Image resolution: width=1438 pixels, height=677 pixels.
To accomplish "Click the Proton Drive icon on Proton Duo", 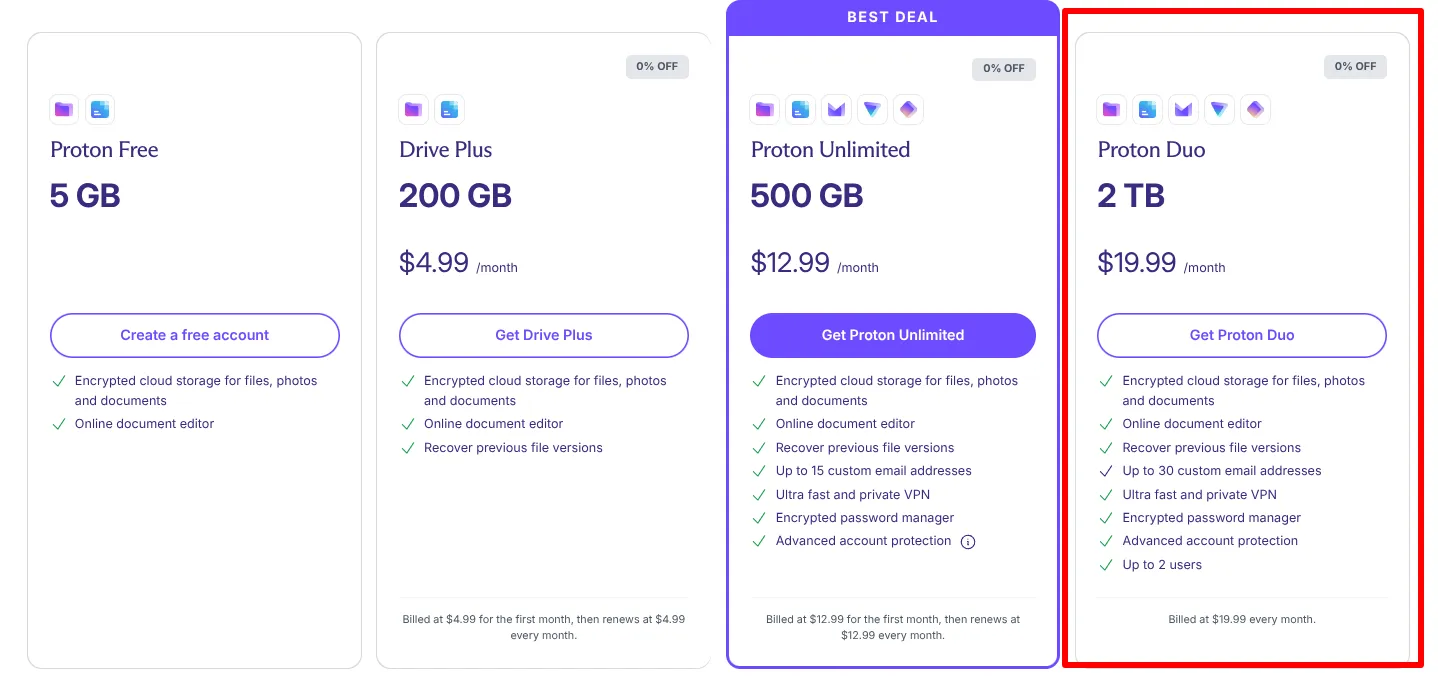I will pos(1111,109).
